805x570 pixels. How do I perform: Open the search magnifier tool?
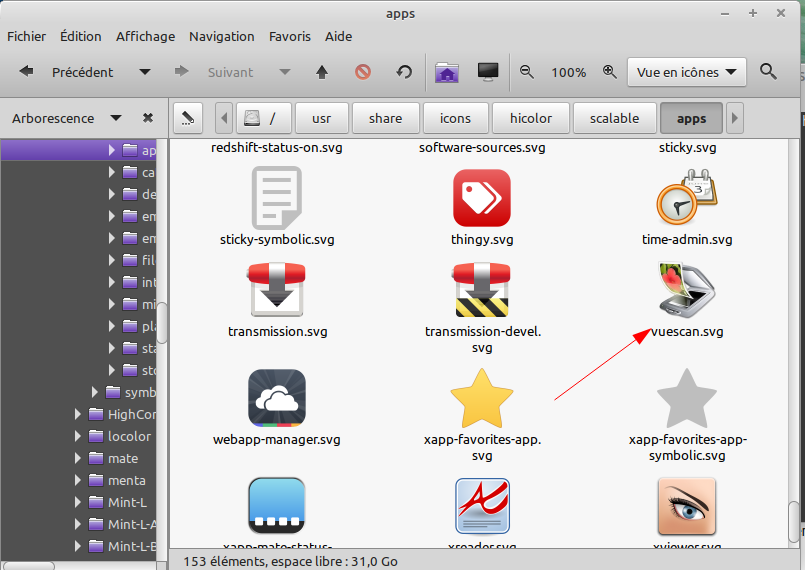tap(768, 72)
